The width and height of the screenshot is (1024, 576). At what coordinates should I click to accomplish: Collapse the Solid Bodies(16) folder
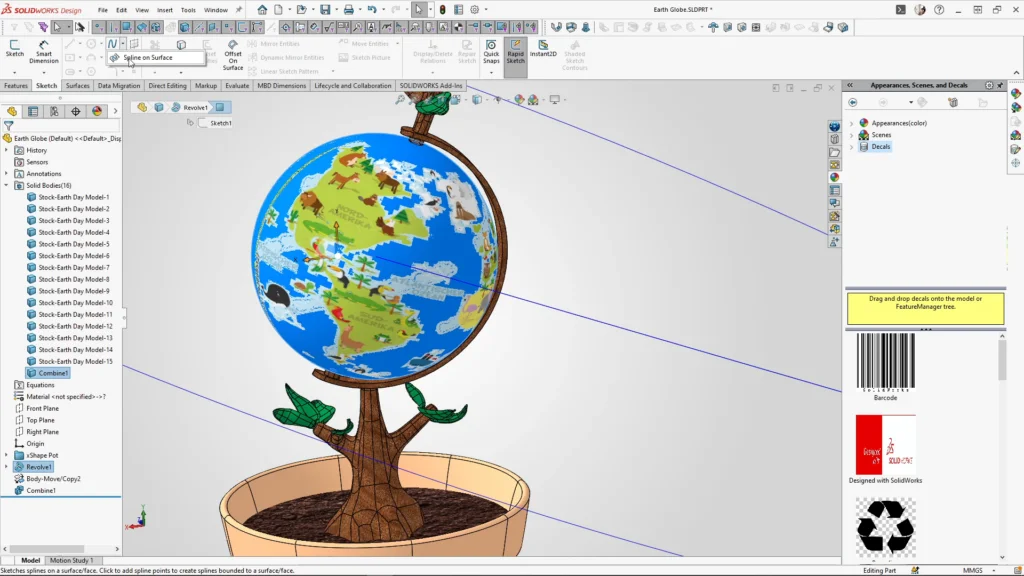(x=7, y=185)
